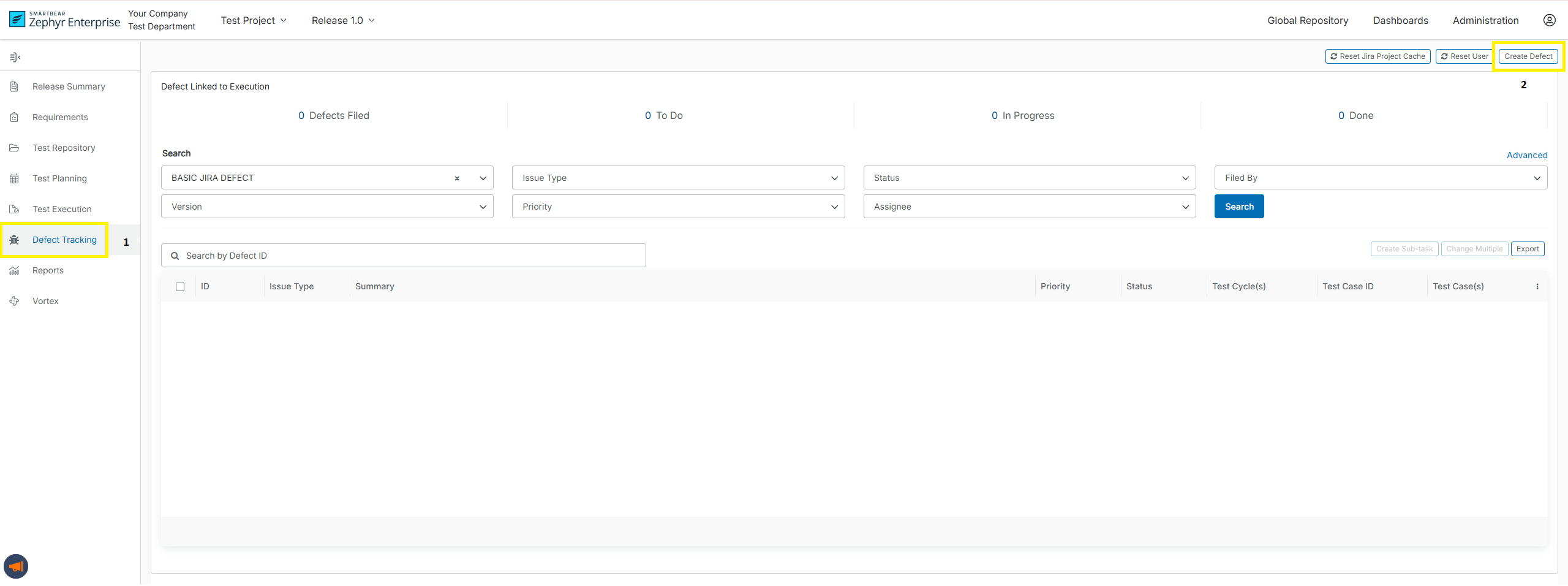Open the column options three-dot icon
Screen dimensions: 1568x586
coord(1538,286)
